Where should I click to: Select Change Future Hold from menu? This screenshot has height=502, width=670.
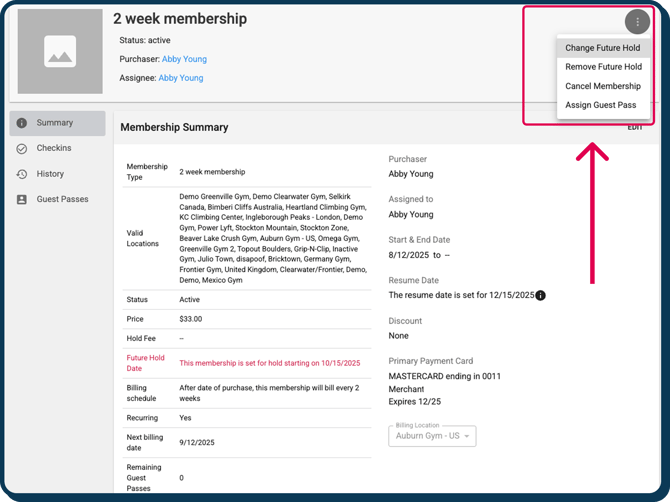602,48
